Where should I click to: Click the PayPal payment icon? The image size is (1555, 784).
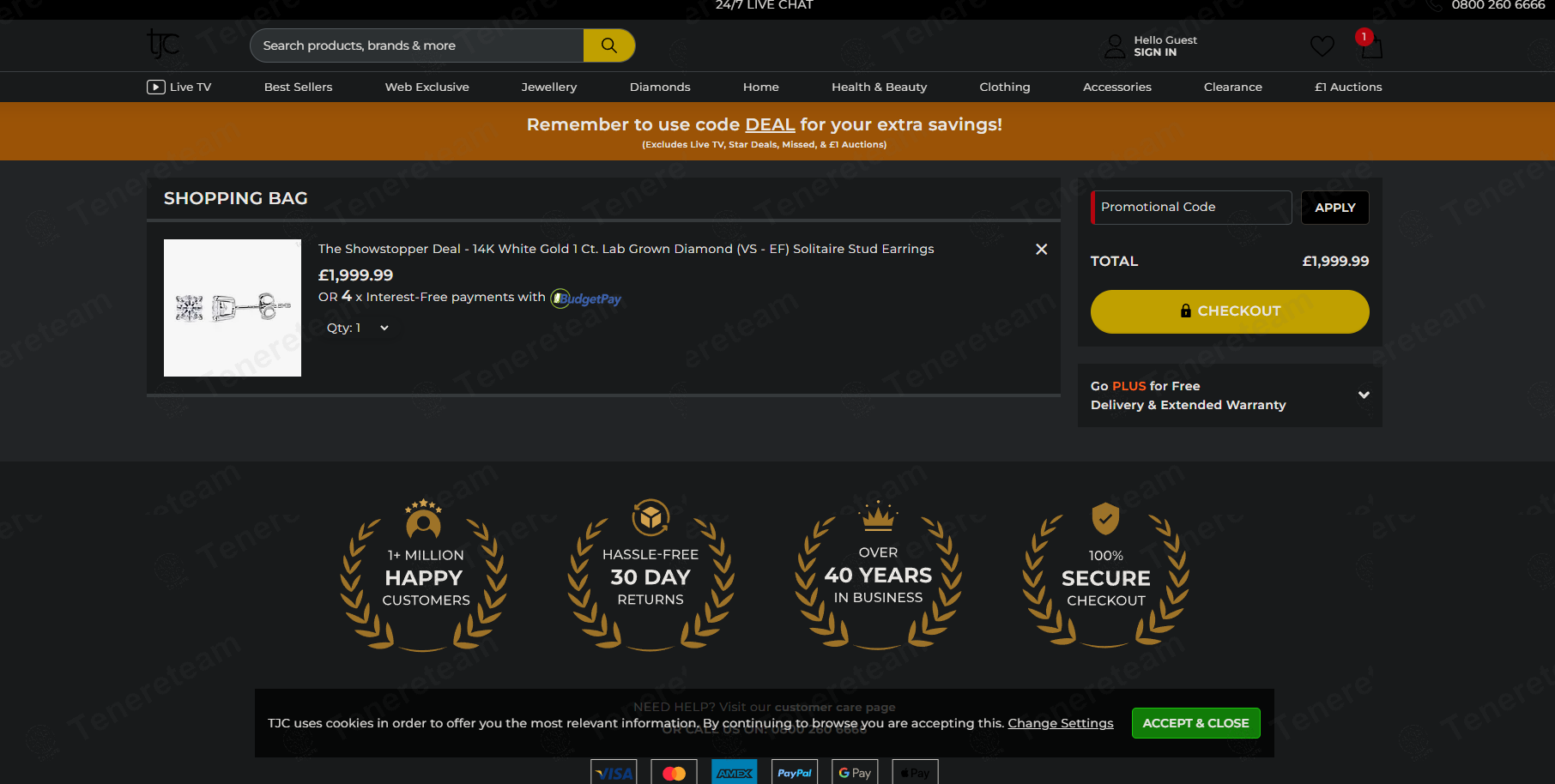(x=795, y=772)
